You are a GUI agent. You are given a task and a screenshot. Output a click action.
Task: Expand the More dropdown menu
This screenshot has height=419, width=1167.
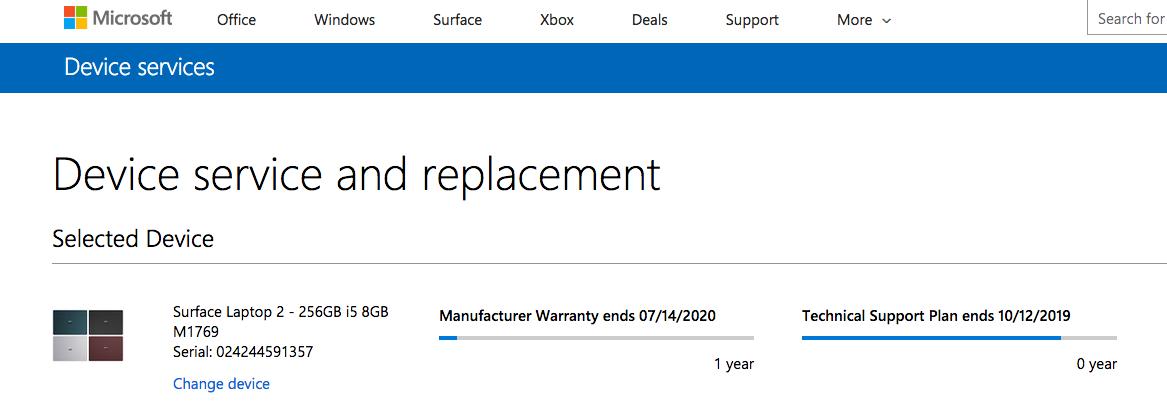pos(863,20)
